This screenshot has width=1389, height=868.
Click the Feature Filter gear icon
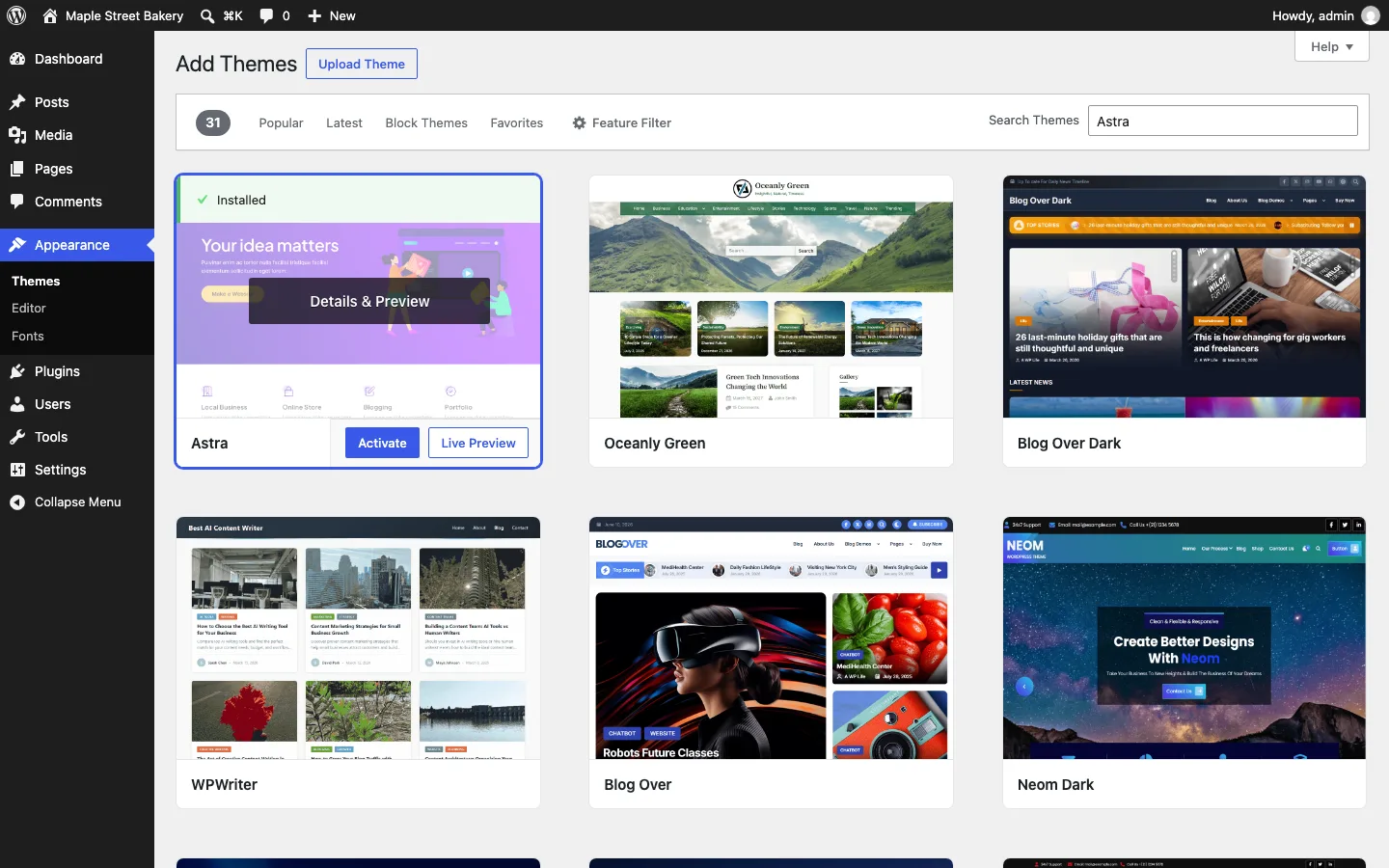click(x=579, y=122)
